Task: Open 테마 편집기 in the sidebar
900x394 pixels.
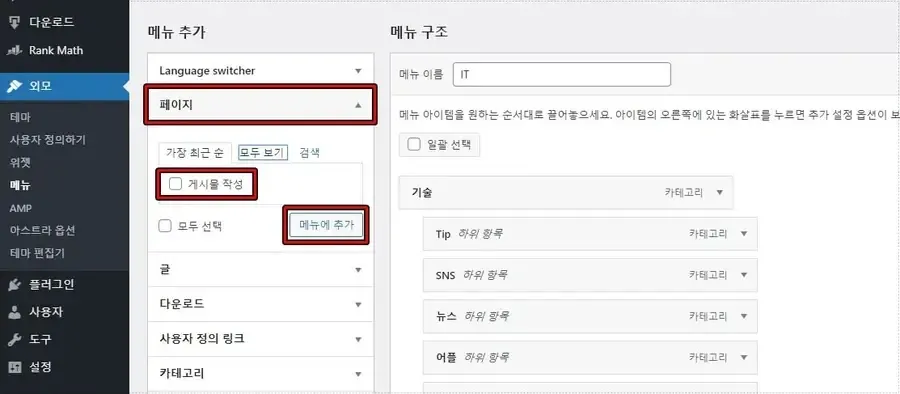Action: [37, 253]
